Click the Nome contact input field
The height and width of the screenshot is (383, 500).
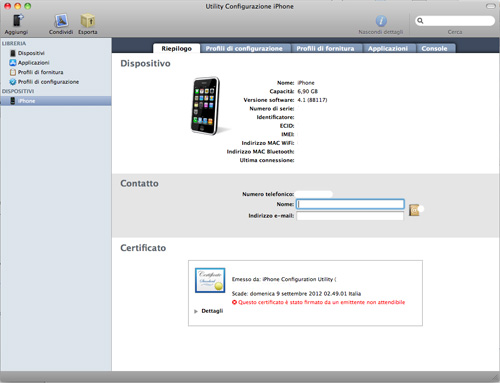(x=350, y=204)
